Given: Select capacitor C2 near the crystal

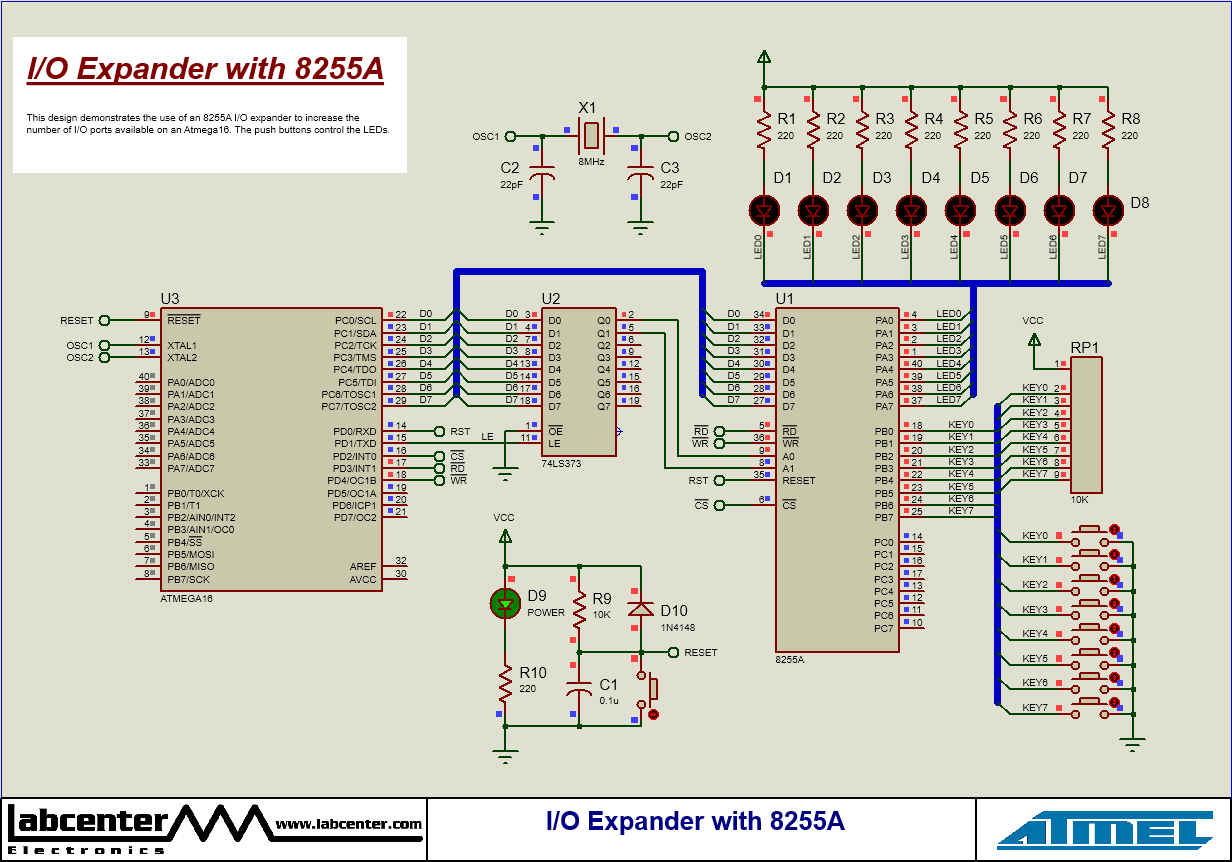Looking at the screenshot, I should 542,178.
